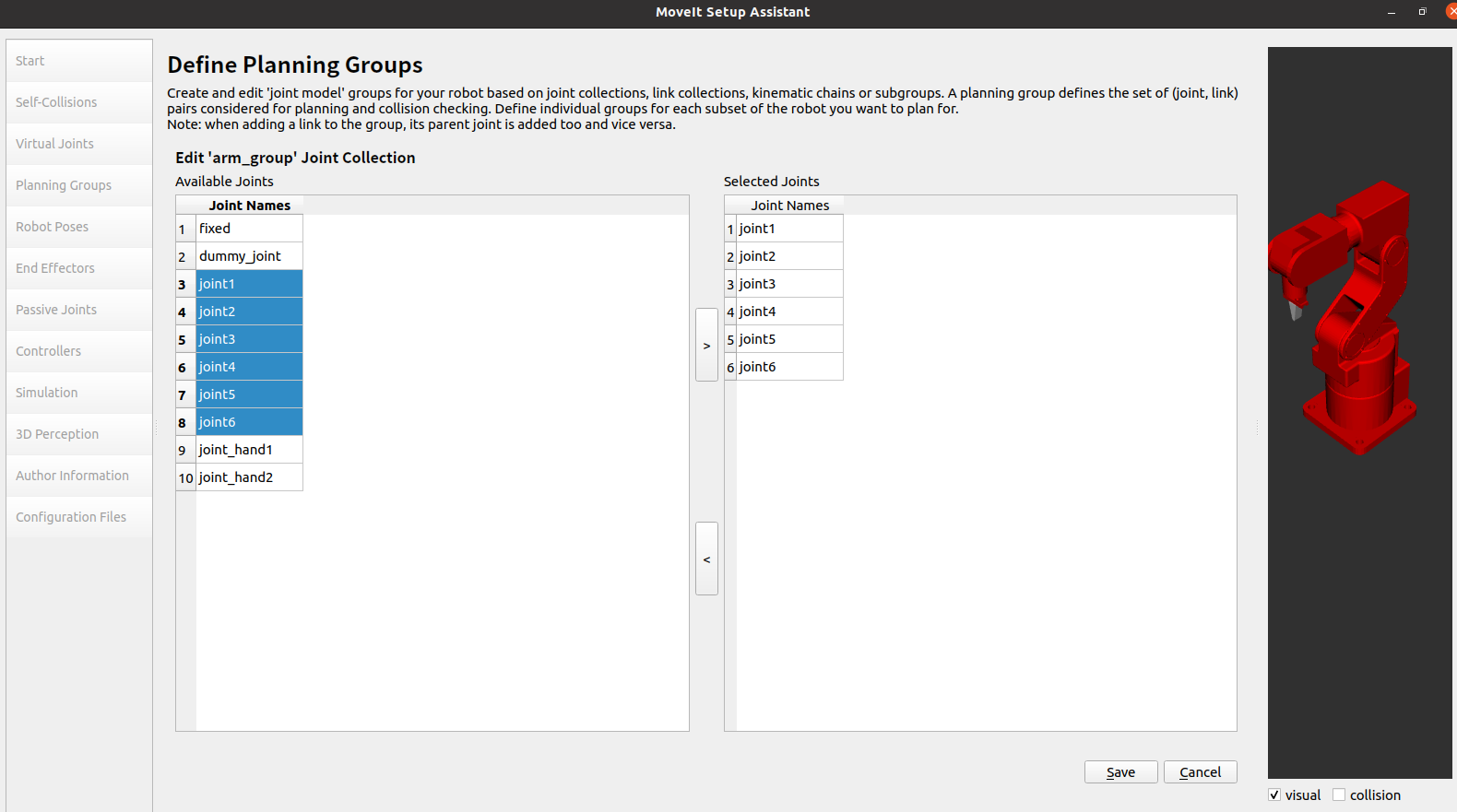Minimize the MoveIt Setup Assistant window

pos(1391,12)
